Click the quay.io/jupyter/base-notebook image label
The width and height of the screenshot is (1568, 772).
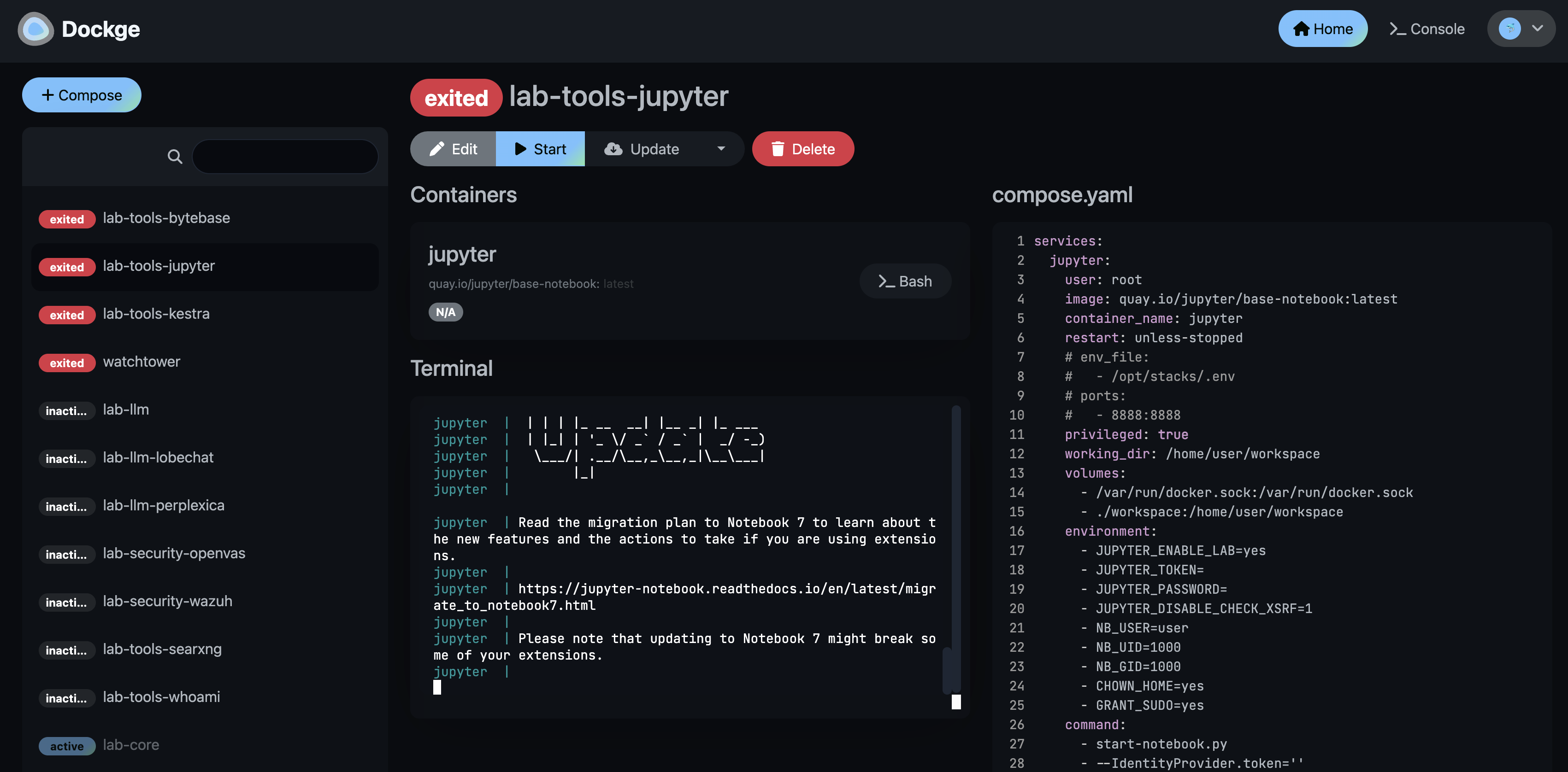[531, 283]
